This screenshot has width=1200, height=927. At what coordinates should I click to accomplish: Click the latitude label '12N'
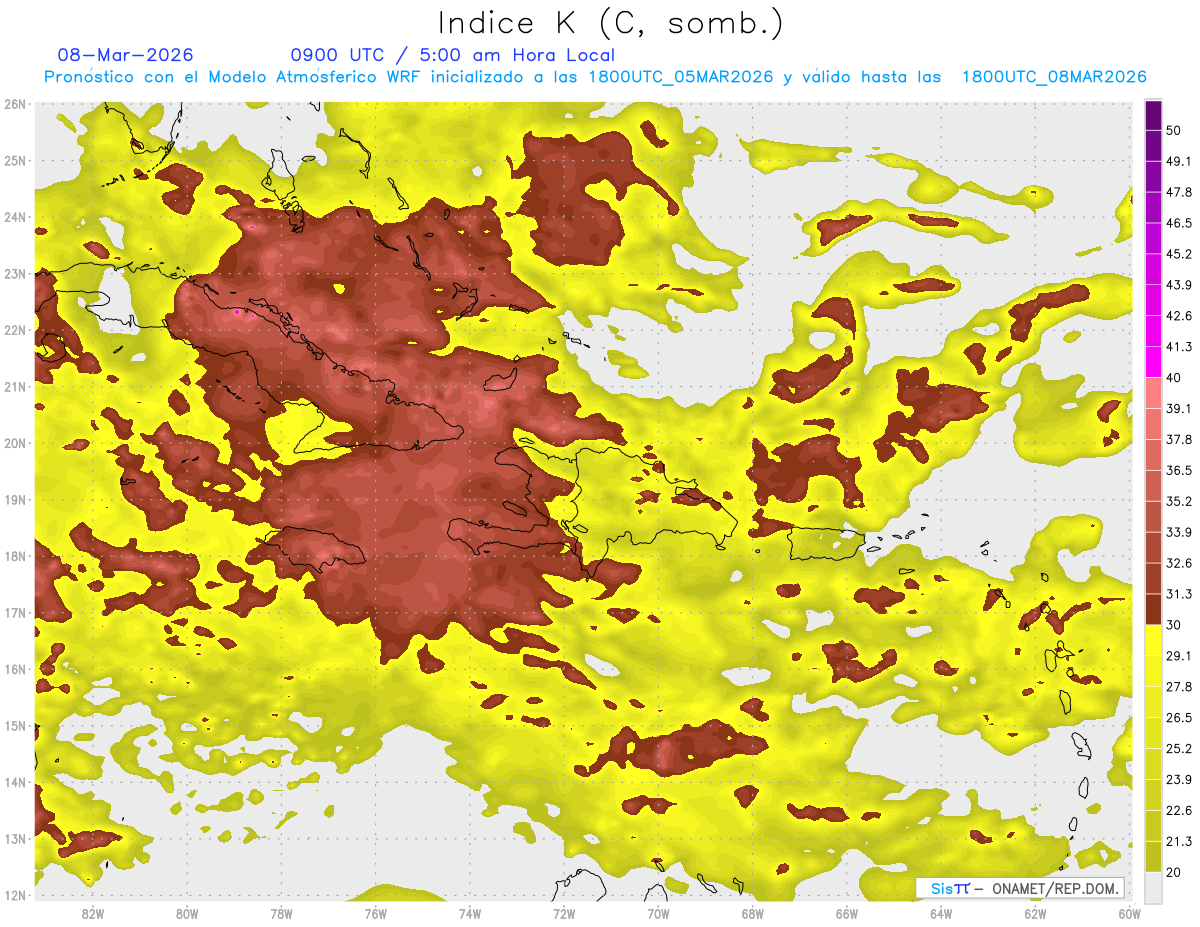[15, 895]
